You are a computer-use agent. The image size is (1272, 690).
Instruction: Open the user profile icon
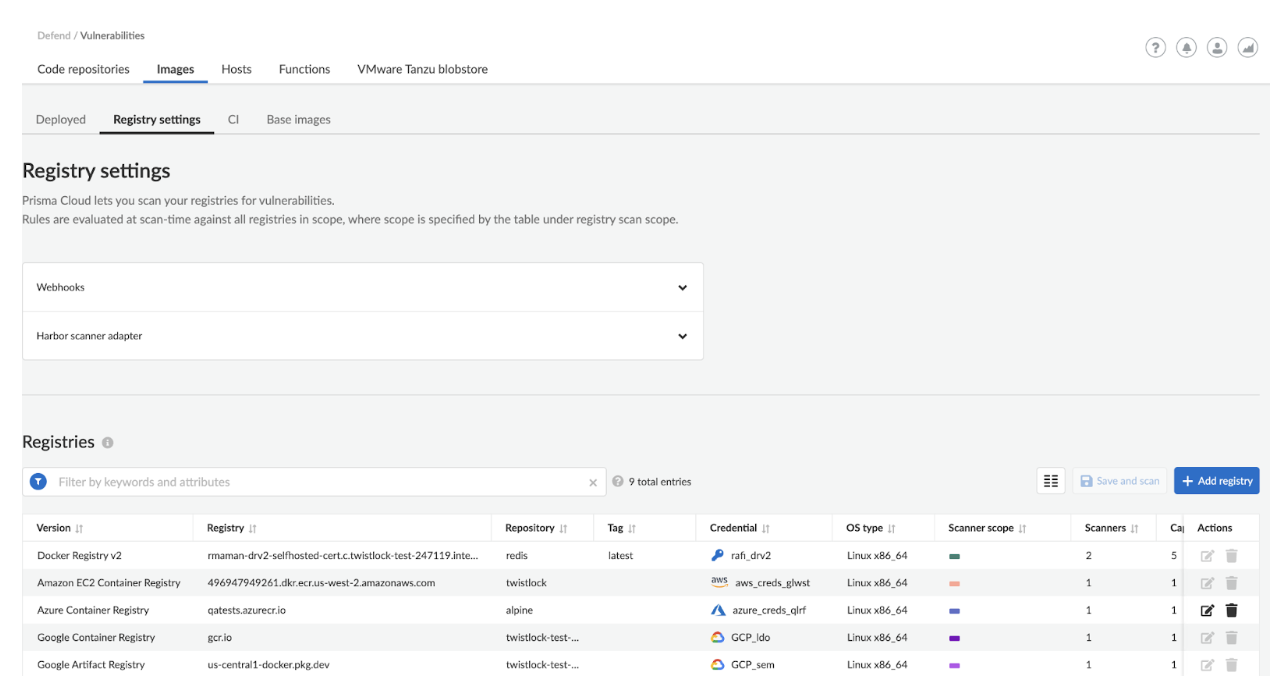[x=1216, y=47]
